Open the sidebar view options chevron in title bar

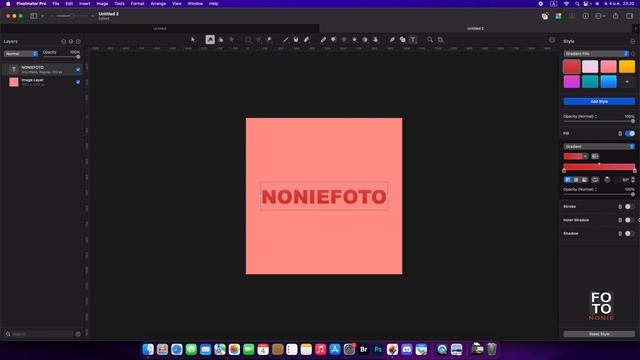[42, 16]
